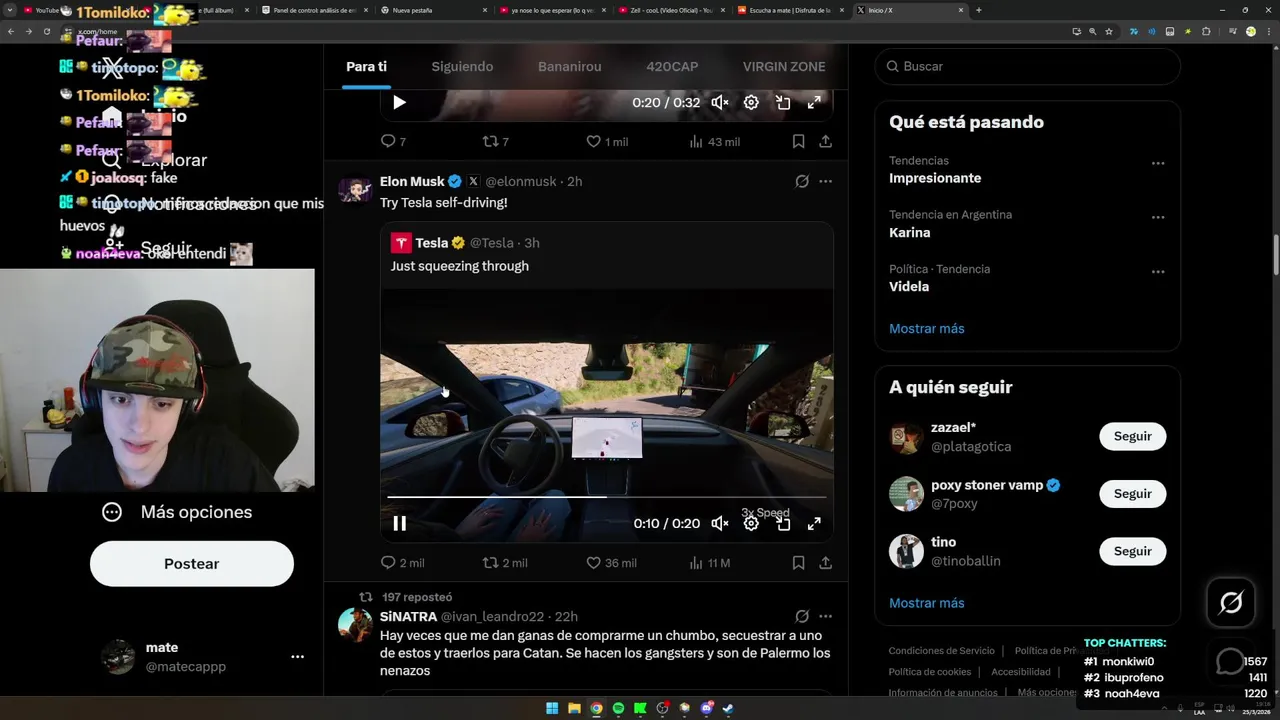Open @Tesla quoted post handle
1280x720 pixels.
[492, 243]
